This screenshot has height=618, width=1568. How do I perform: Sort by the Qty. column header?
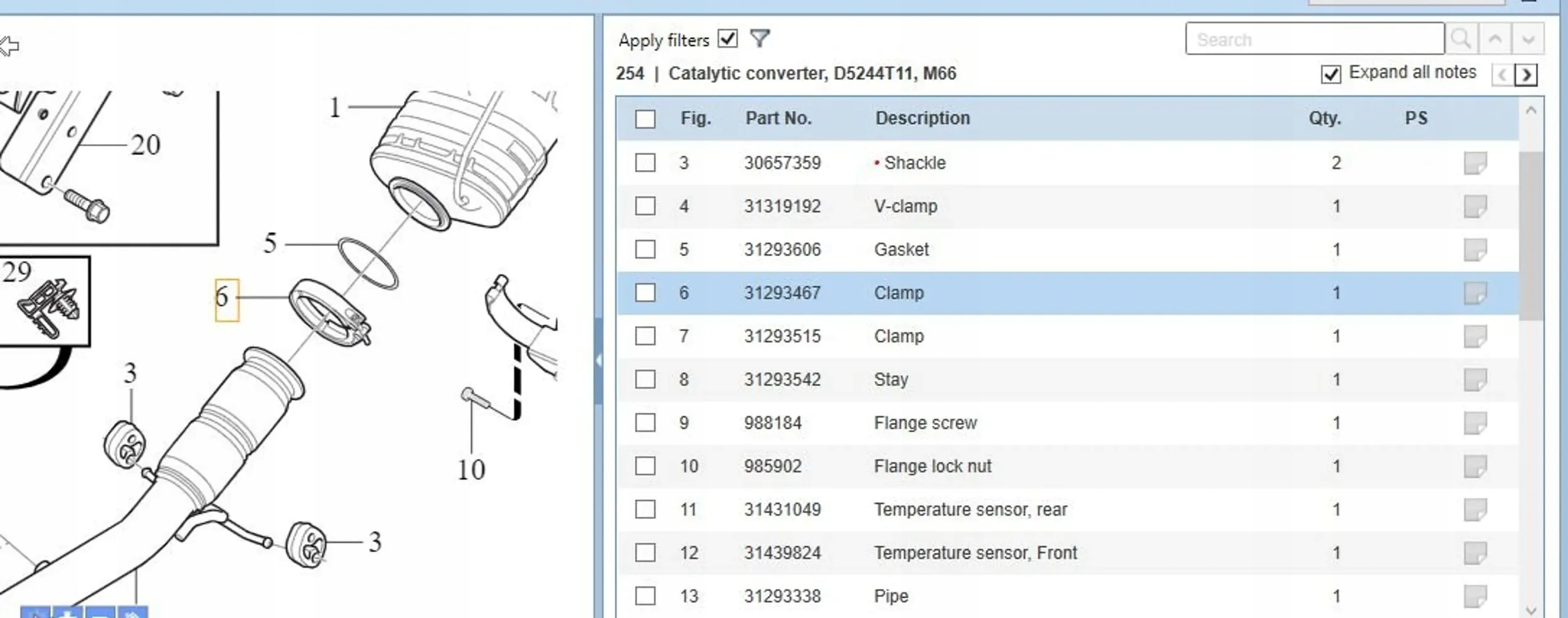click(1325, 119)
